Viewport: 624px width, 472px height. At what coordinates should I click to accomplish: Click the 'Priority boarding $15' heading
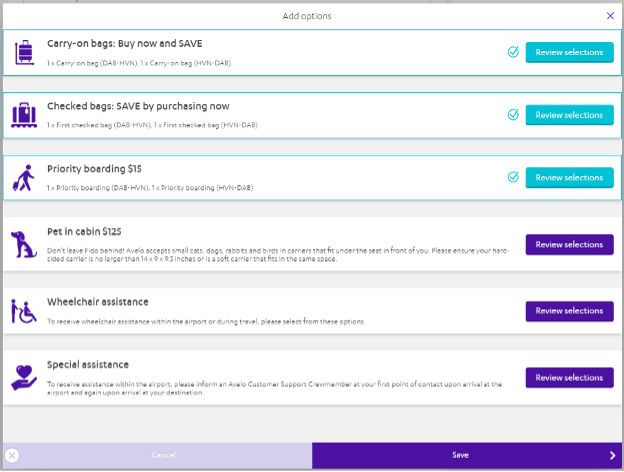94,169
